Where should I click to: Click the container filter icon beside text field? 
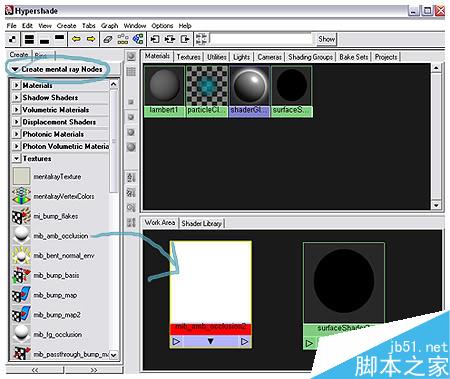201,39
